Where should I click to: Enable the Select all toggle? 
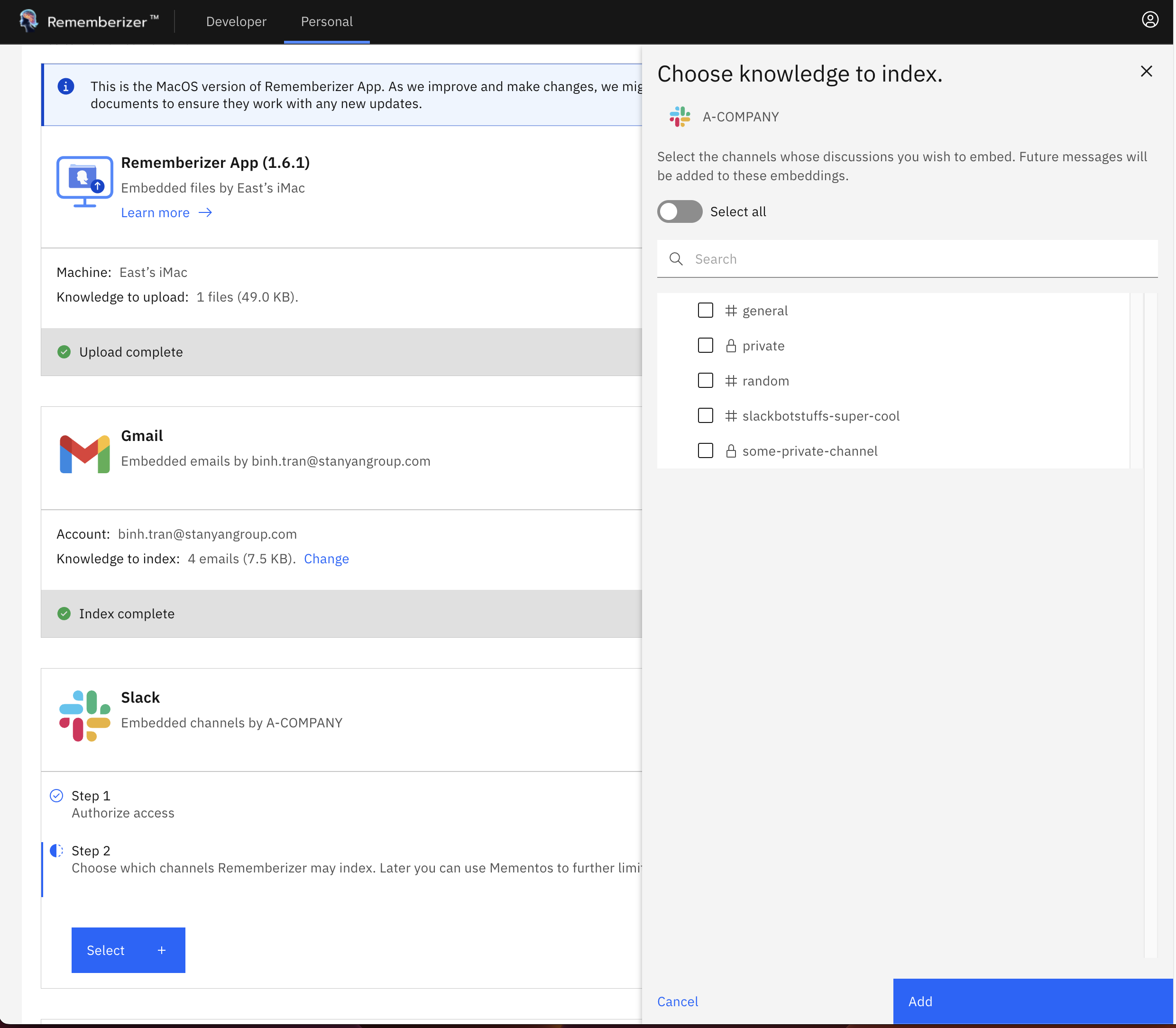(x=680, y=211)
